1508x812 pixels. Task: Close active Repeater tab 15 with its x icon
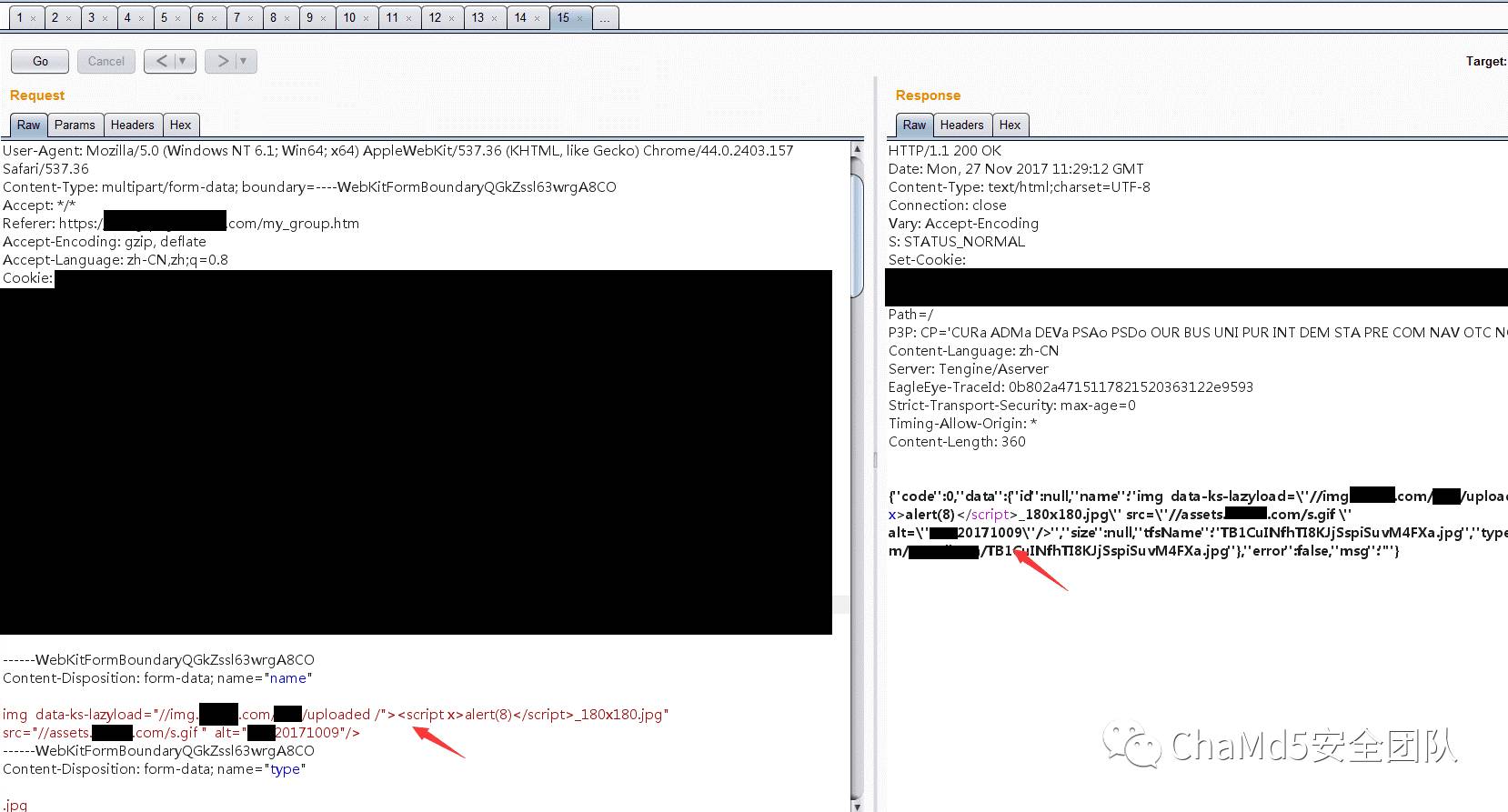(579, 18)
